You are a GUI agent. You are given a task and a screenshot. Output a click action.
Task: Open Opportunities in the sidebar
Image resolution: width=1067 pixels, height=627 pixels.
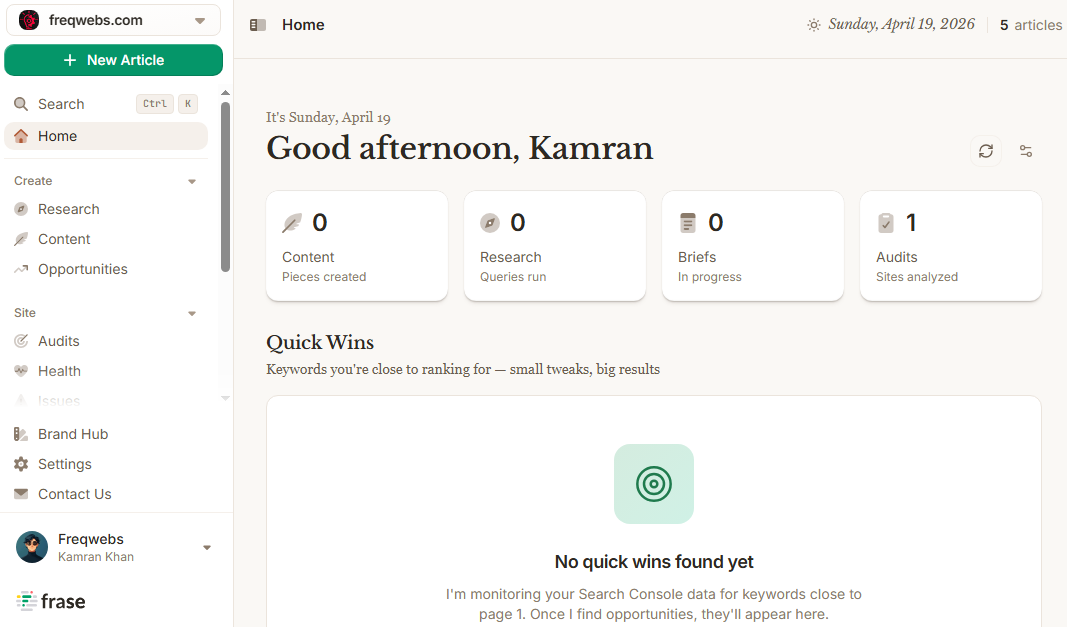83,269
